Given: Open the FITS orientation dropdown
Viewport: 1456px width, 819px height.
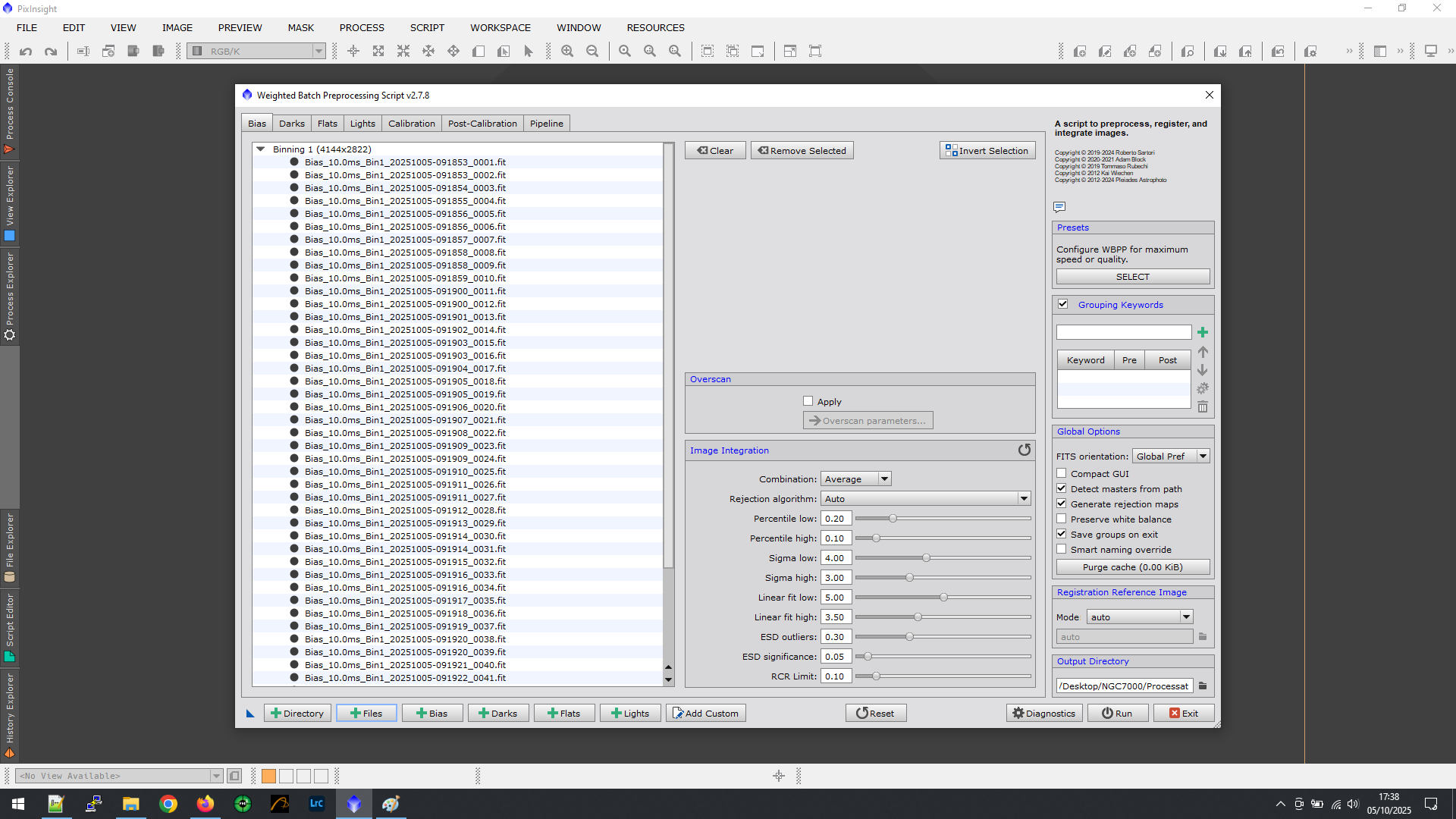Looking at the screenshot, I should 1170,456.
